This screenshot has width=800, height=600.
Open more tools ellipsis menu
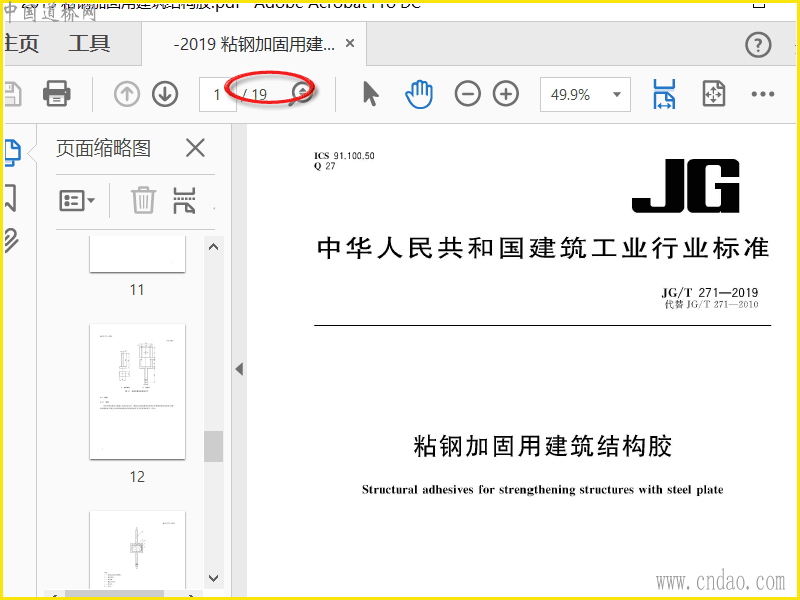(763, 94)
